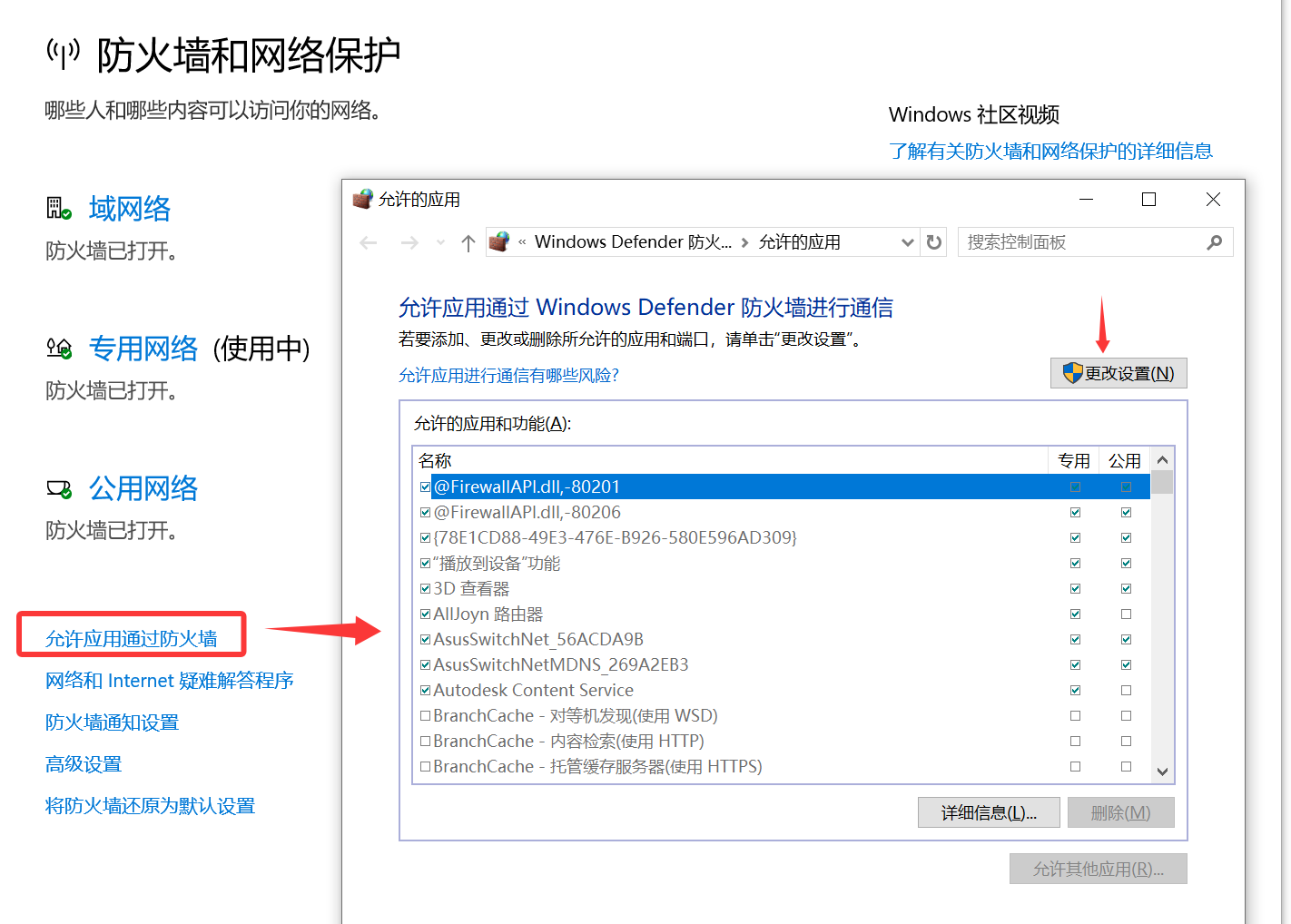Open the recent locations dropdown beside forward arrow

point(440,241)
